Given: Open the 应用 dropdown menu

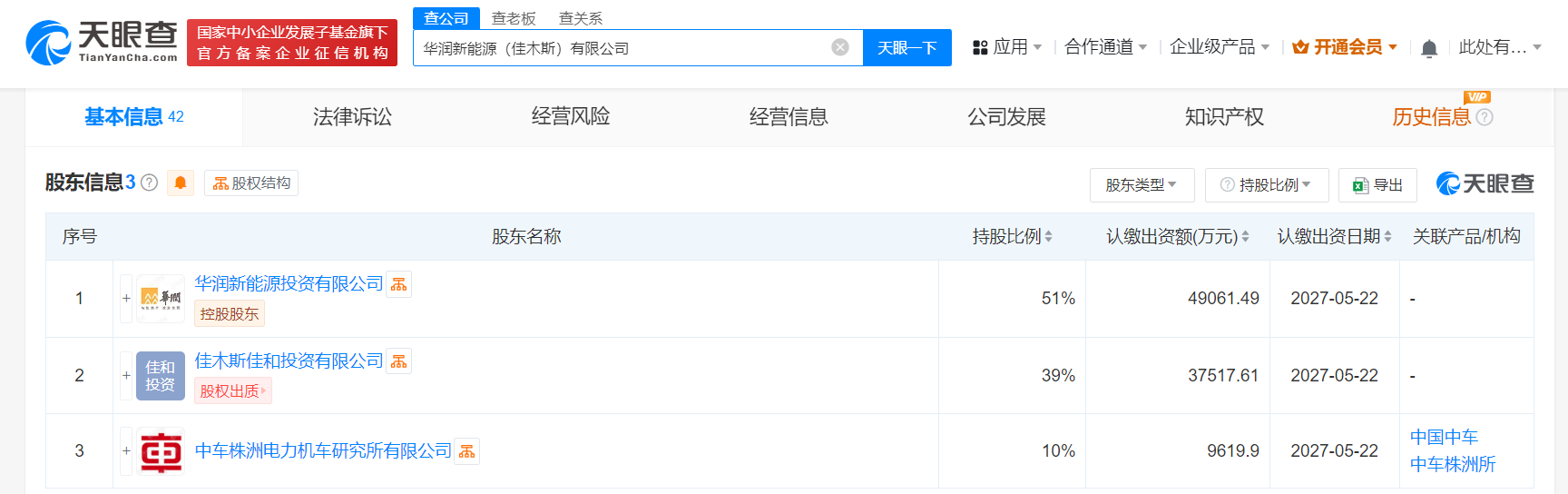Looking at the screenshot, I should point(1007,47).
